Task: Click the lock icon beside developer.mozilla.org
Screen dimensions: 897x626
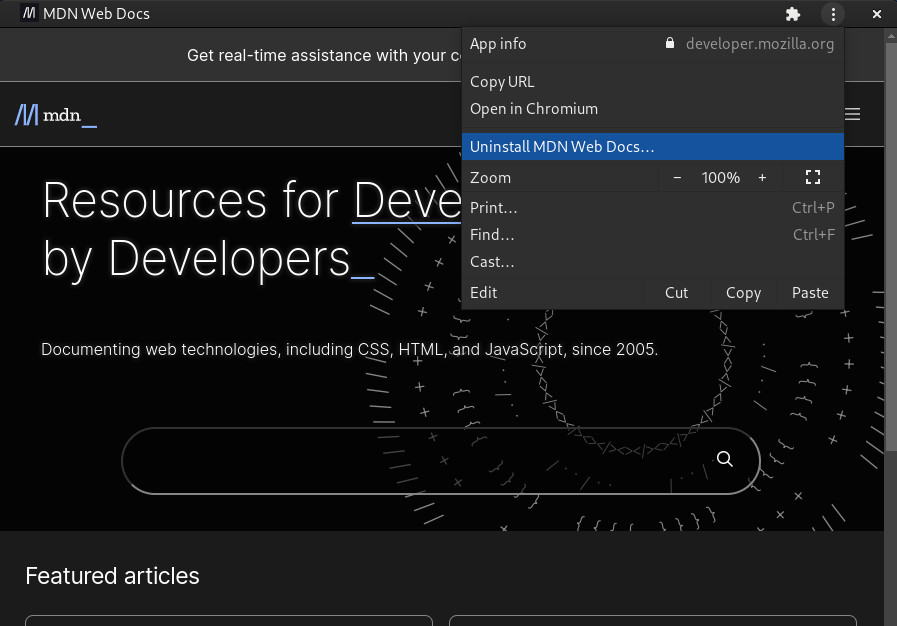Action: pos(669,43)
